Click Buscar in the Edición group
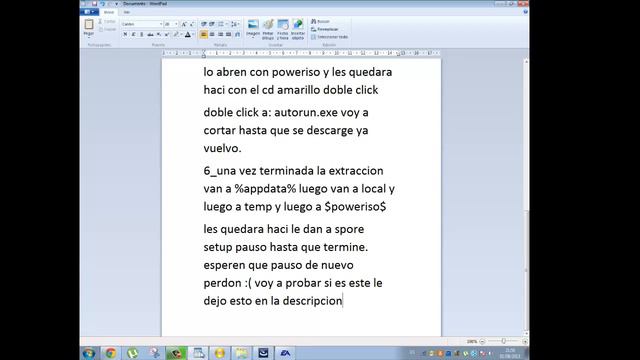Image resolution: width=640 pixels, height=360 pixels. [x=320, y=21]
